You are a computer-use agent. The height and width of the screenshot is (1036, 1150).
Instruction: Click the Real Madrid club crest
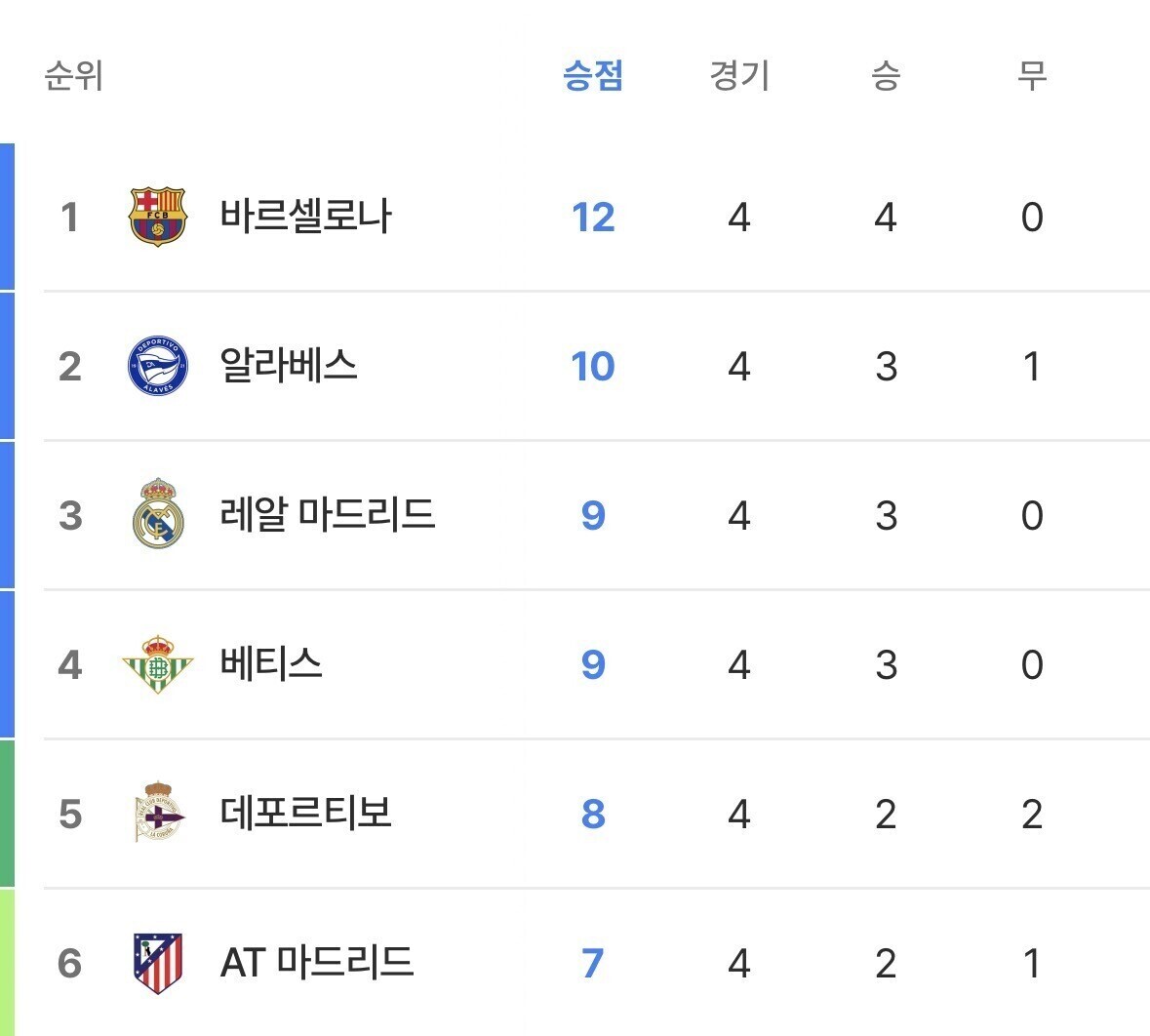coord(158,513)
